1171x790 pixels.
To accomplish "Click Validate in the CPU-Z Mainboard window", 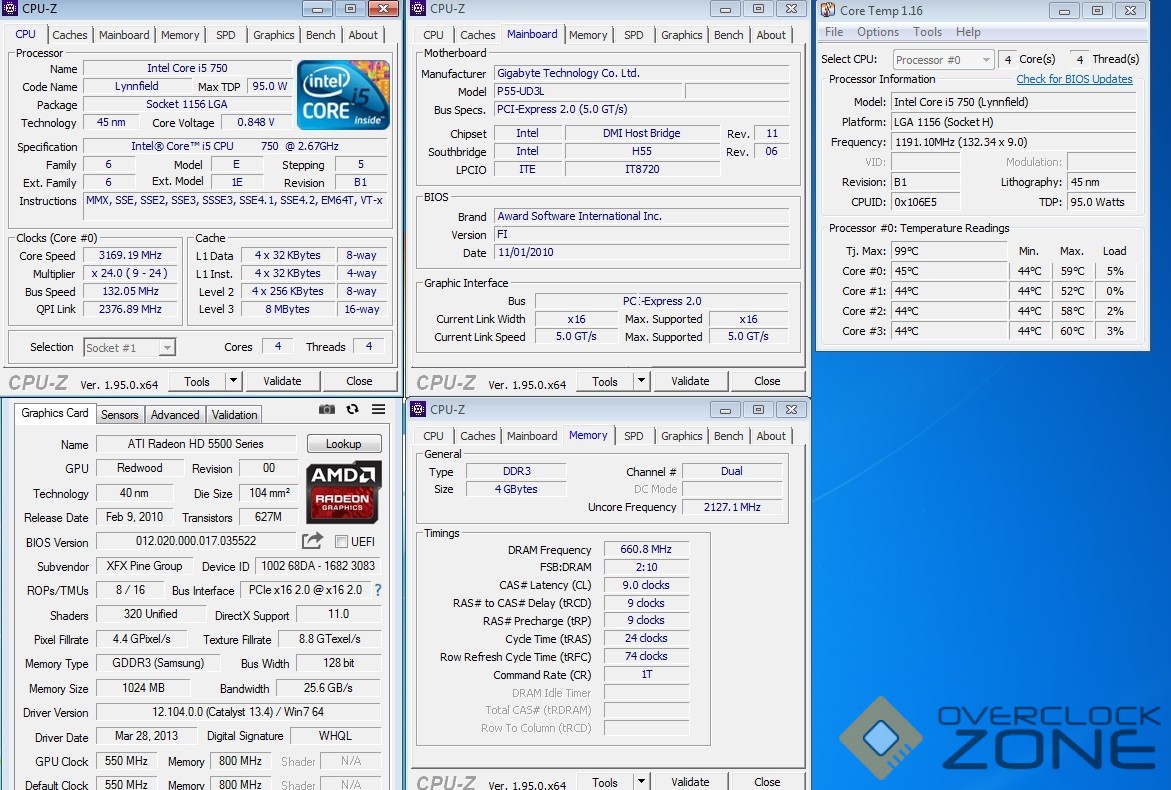I will point(690,381).
